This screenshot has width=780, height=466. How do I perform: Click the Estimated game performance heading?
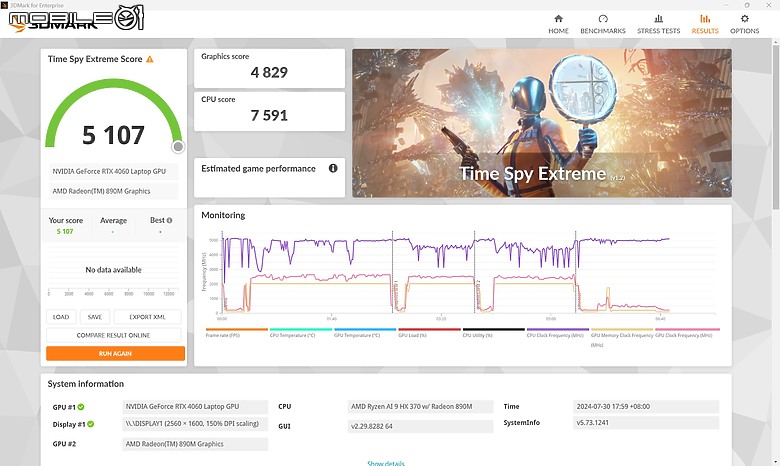coord(258,169)
